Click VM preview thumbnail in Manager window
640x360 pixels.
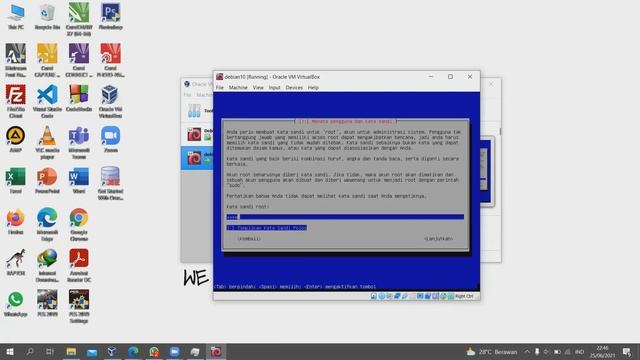click(x=487, y=171)
